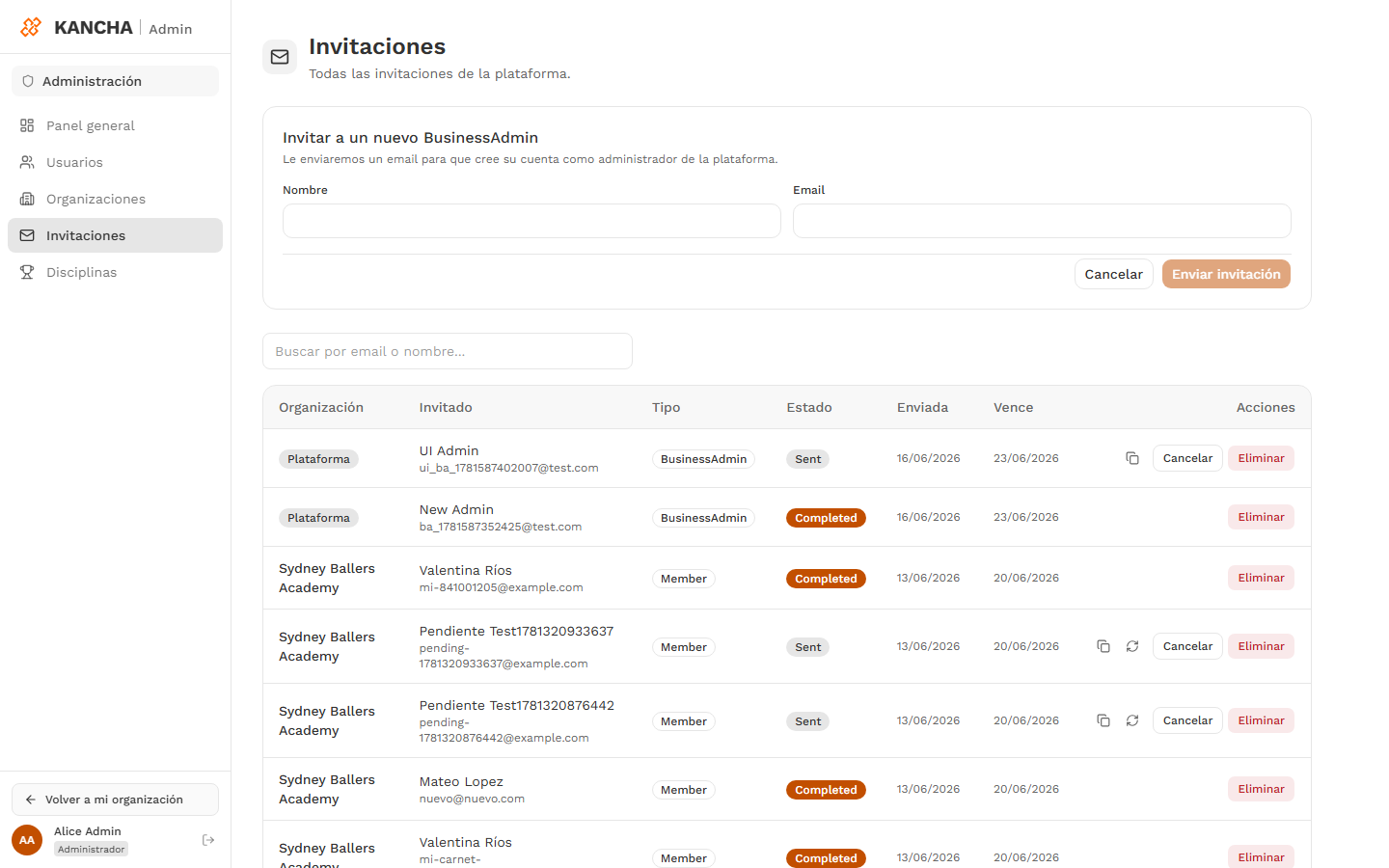Open Disciplinas section
This screenshot has width=1389, height=868.
coord(115,272)
